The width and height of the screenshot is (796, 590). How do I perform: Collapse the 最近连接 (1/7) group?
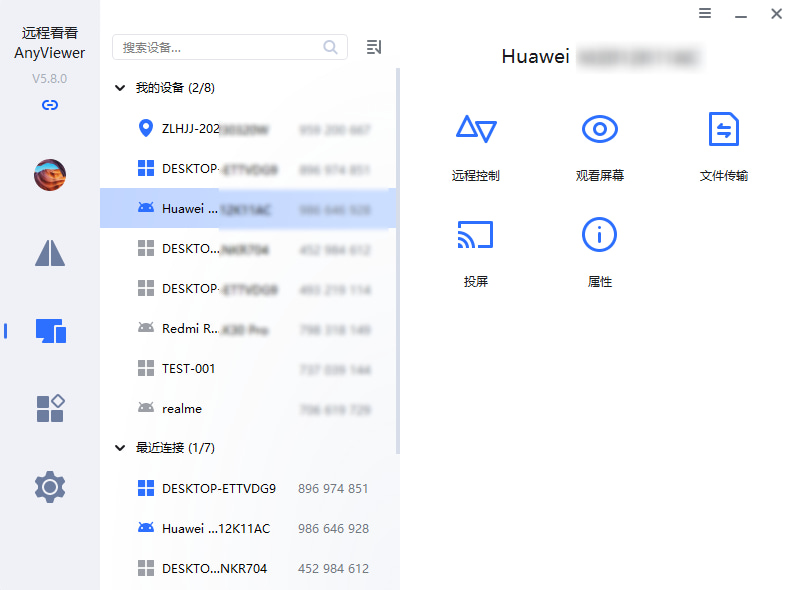point(120,448)
